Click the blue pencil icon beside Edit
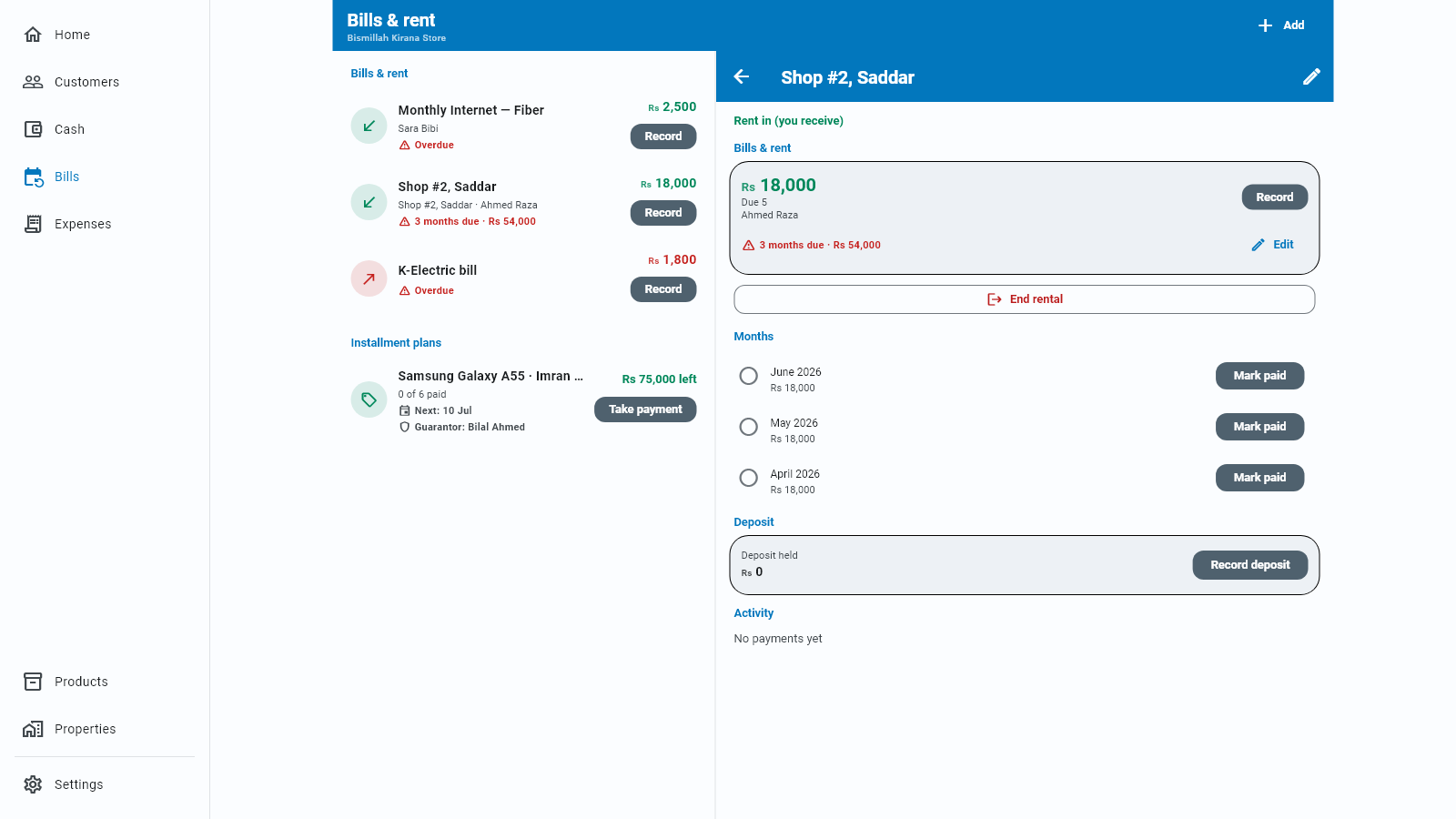 (1259, 245)
